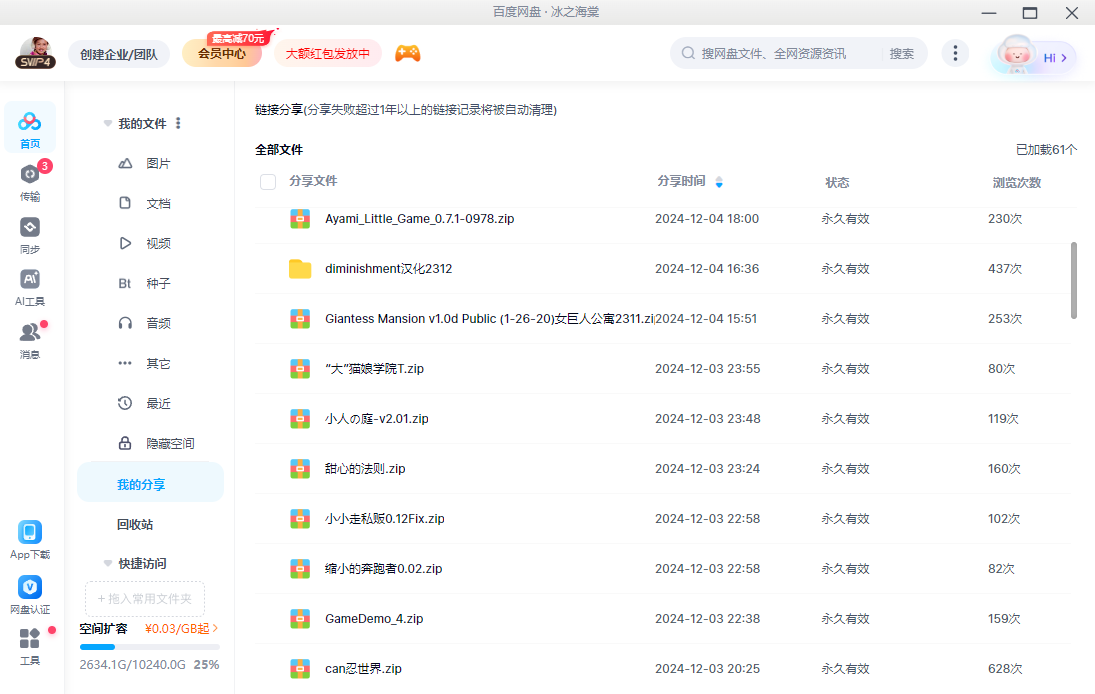Select 视频 in my files
This screenshot has height=694, width=1095.
click(159, 243)
